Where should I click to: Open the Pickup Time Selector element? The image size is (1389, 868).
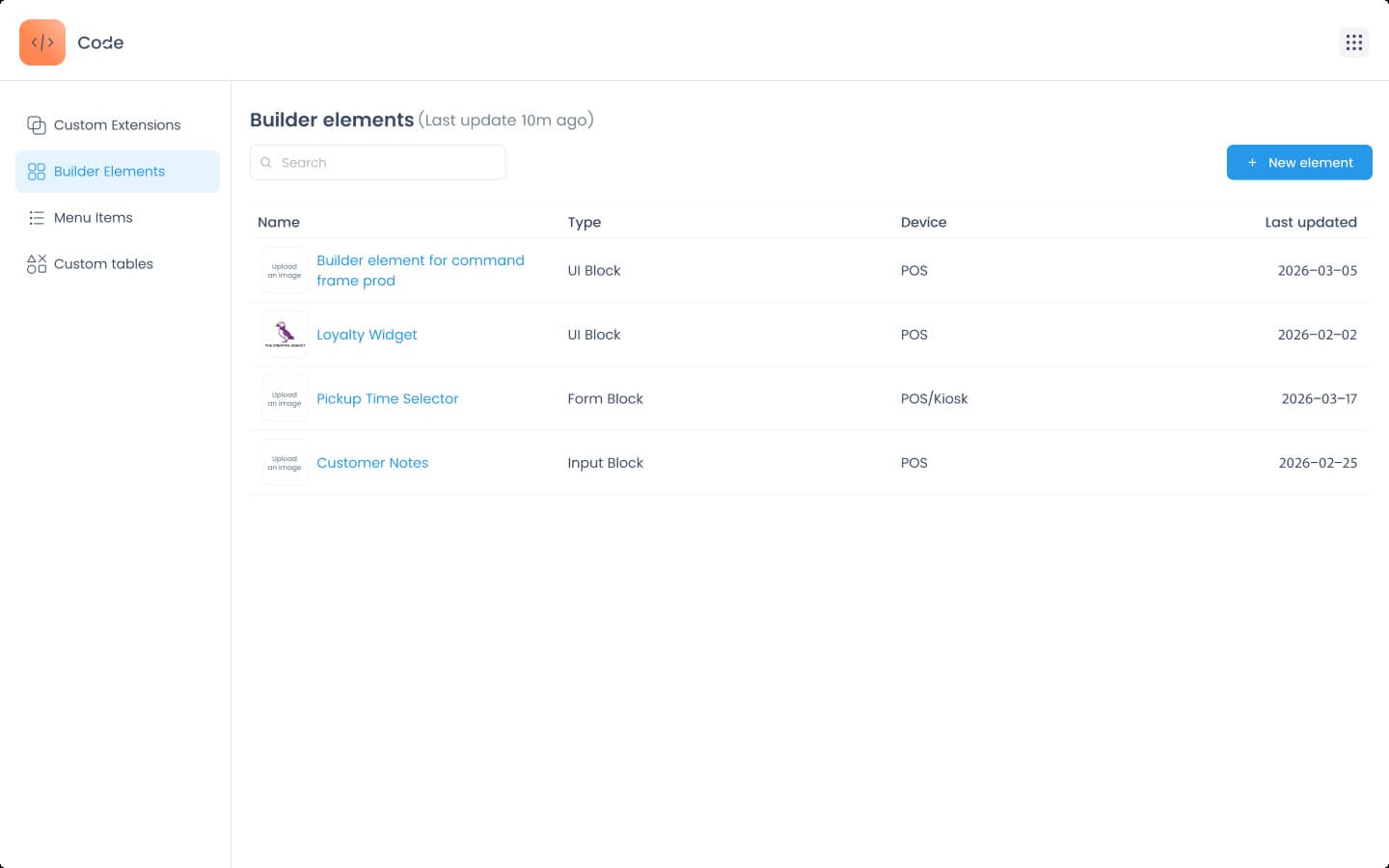click(x=388, y=398)
